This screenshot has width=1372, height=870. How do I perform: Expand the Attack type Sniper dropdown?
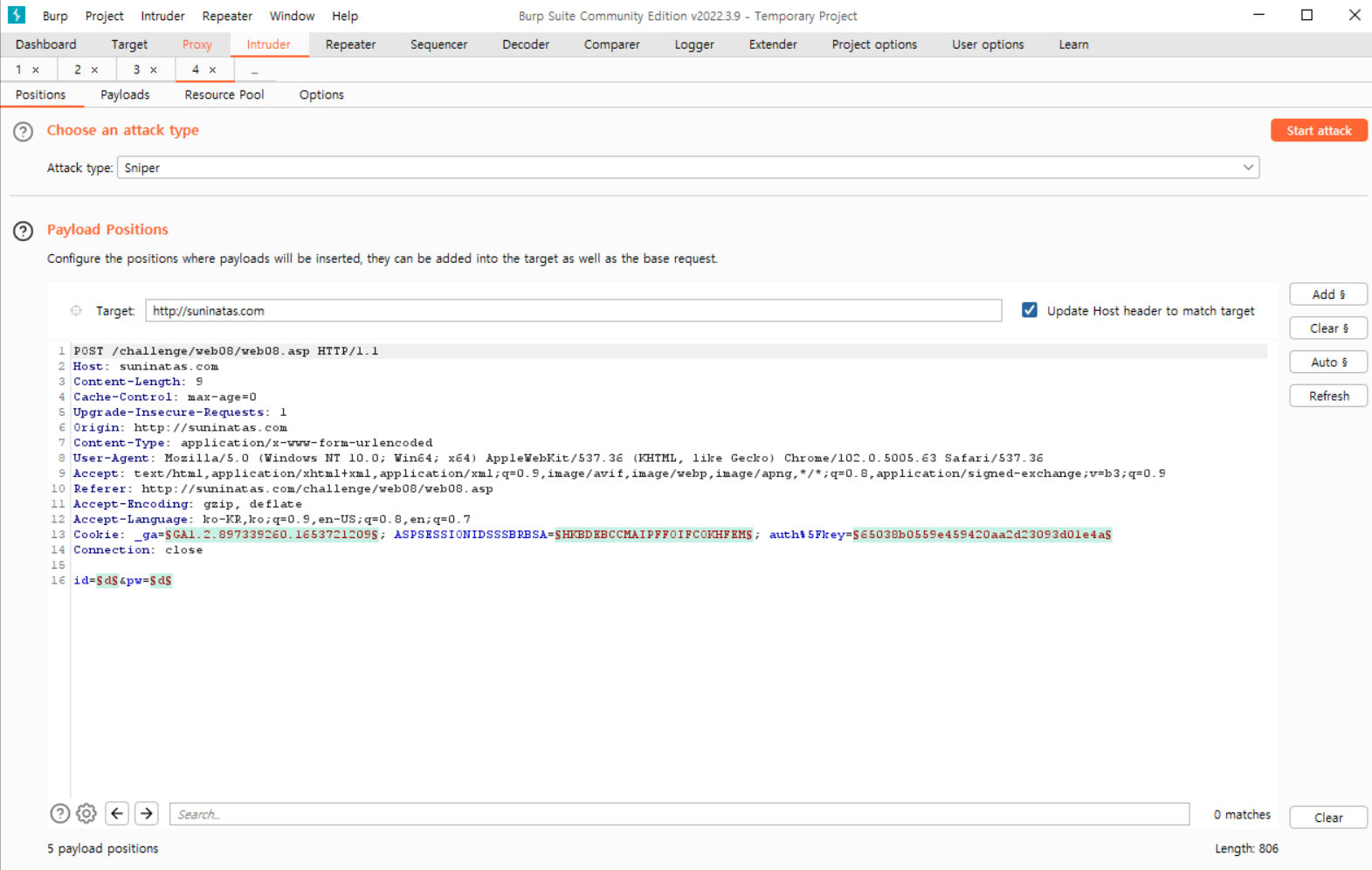(x=1248, y=168)
